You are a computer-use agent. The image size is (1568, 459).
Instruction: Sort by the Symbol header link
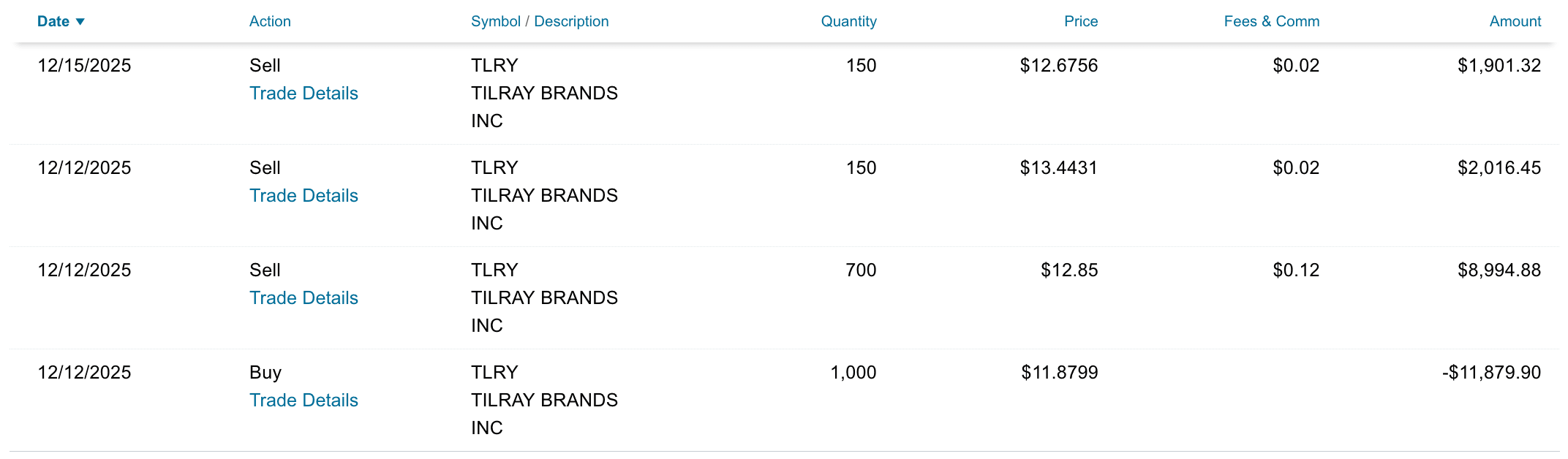[495, 22]
